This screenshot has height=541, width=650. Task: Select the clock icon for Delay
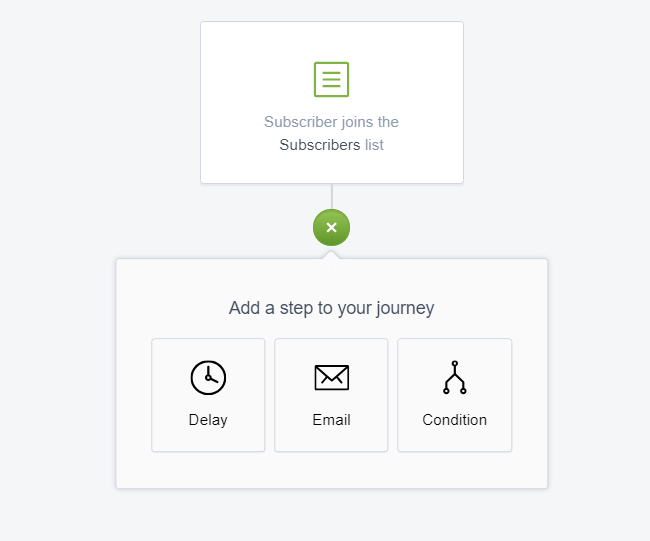pos(208,378)
